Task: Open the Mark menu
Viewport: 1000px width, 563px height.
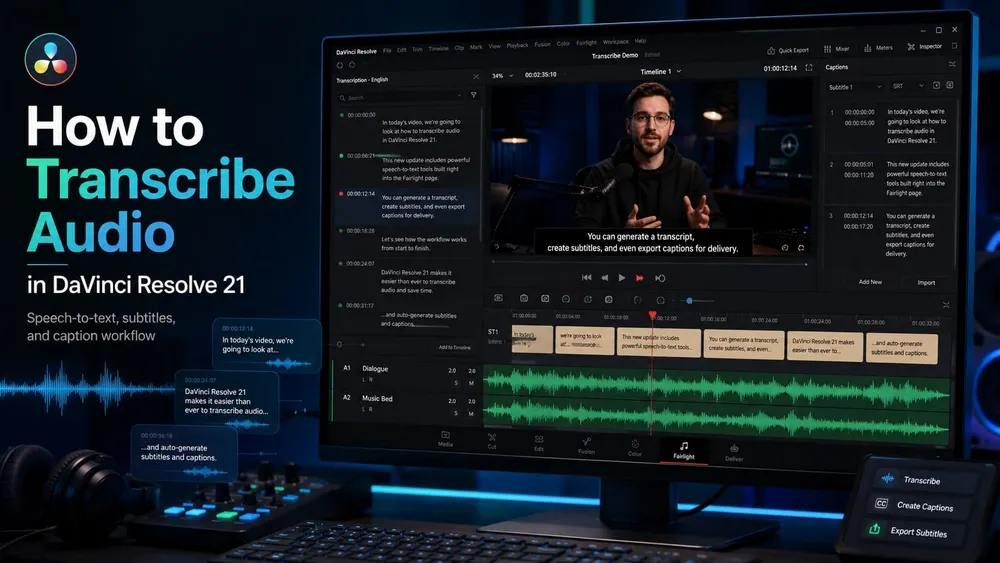Action: 476,47
